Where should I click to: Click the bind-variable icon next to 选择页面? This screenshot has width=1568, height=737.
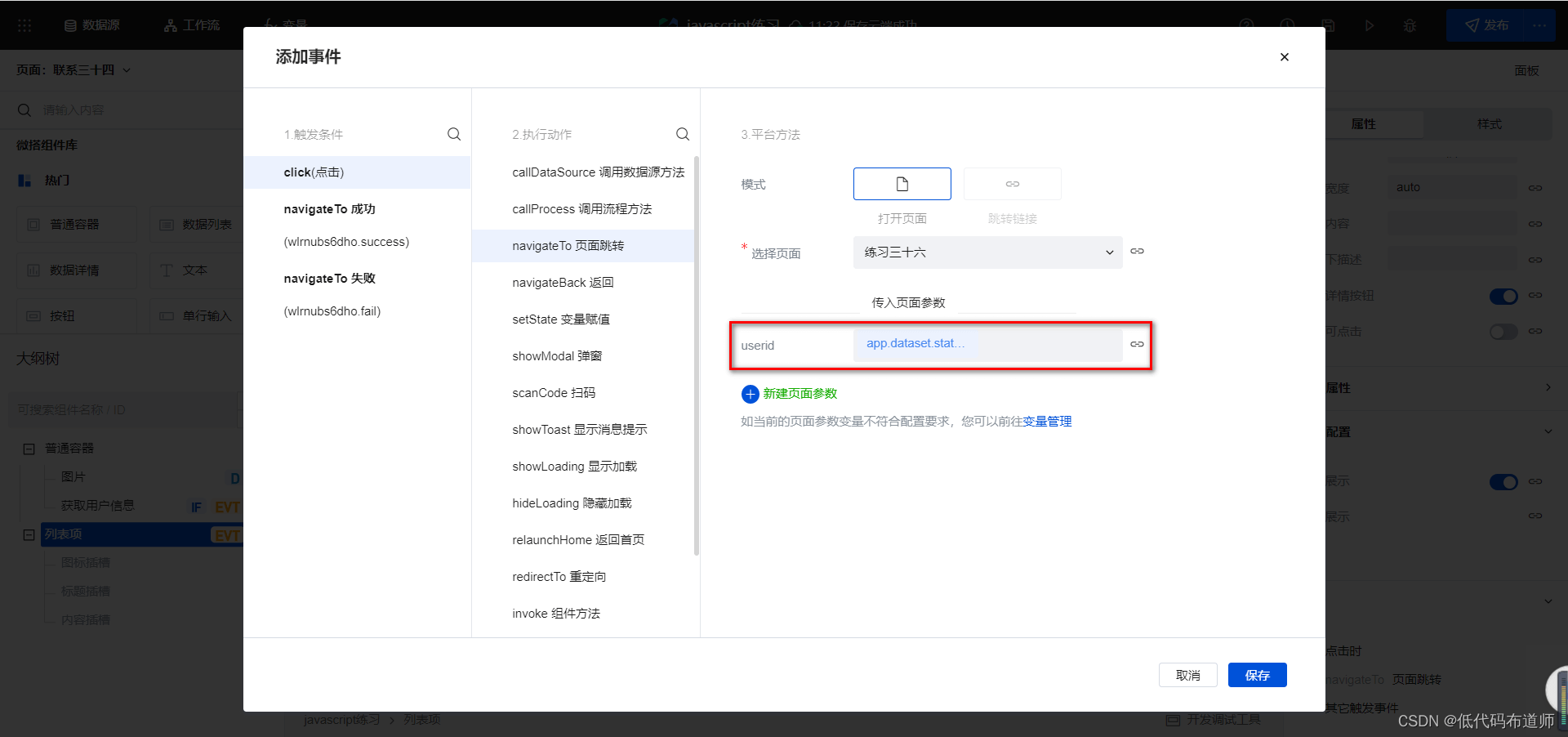pyautogui.click(x=1137, y=252)
